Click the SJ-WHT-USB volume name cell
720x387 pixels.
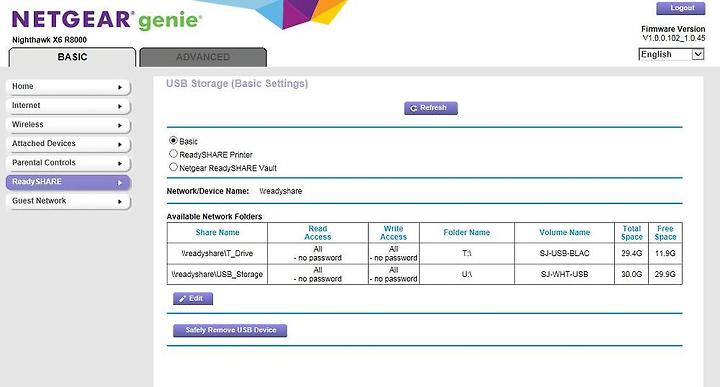pyautogui.click(x=564, y=275)
